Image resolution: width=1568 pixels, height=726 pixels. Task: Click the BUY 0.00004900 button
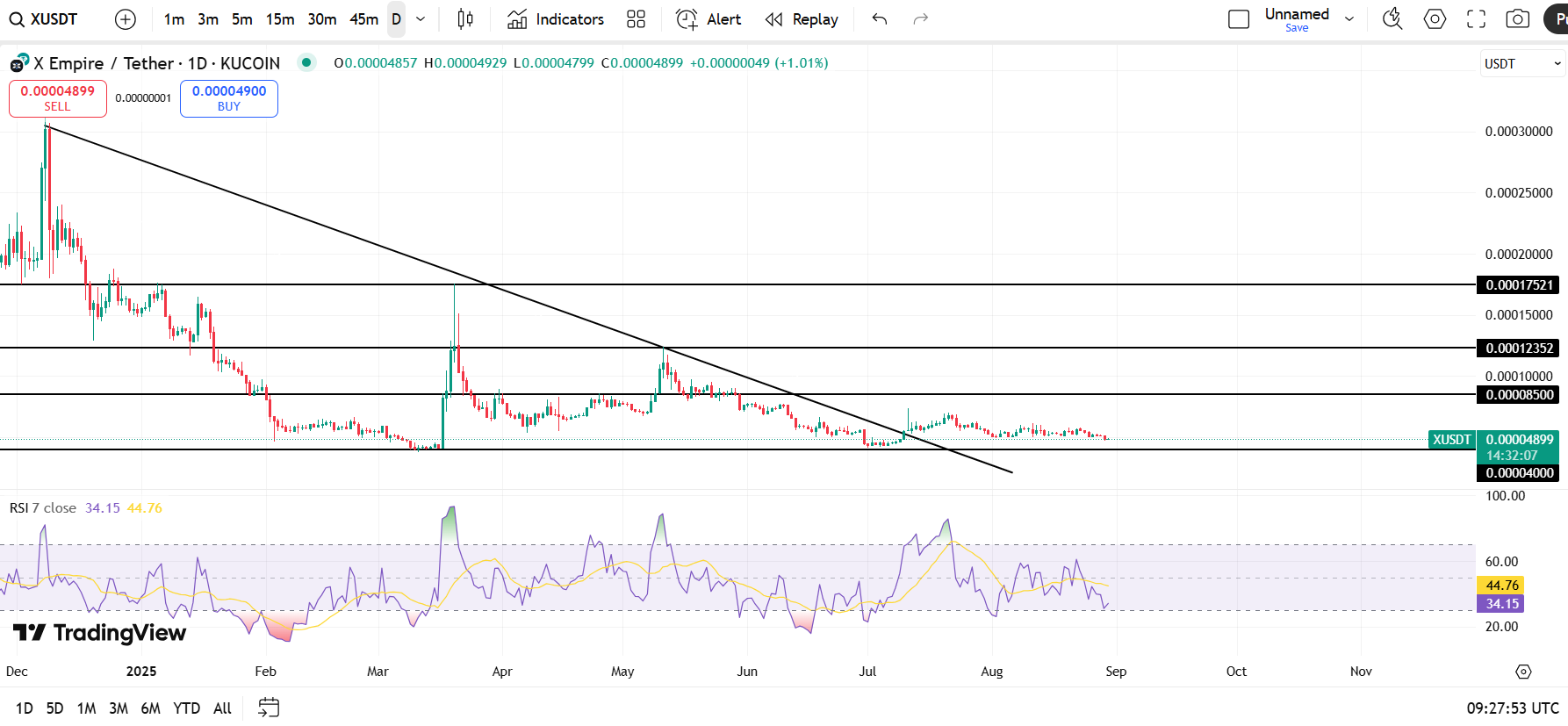pos(229,98)
